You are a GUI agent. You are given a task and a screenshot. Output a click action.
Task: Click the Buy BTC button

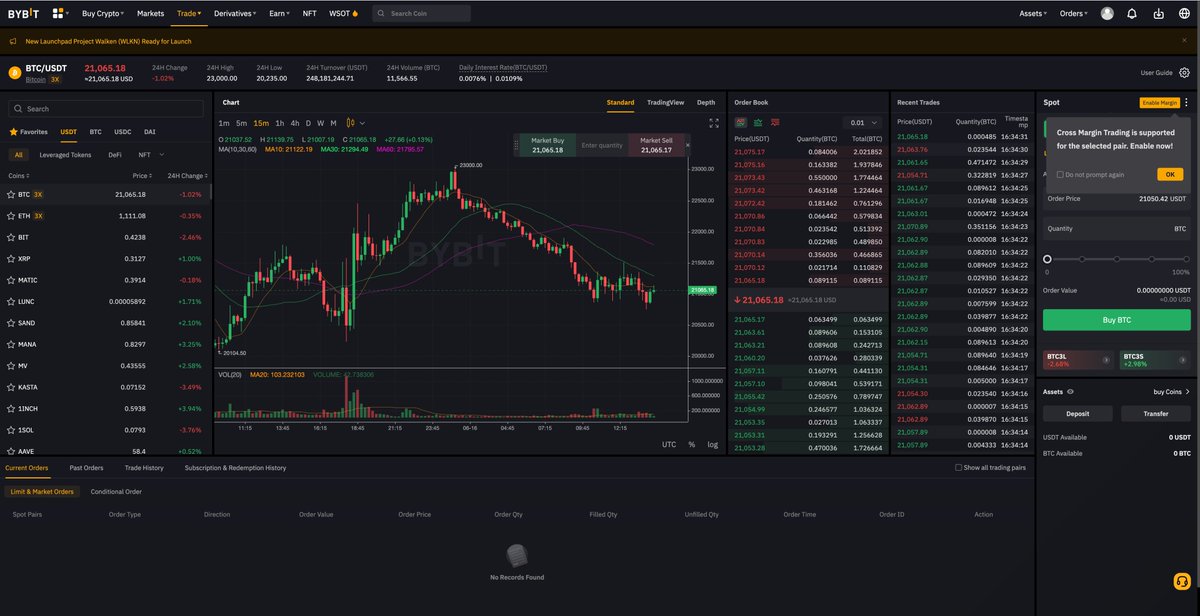coord(1116,320)
